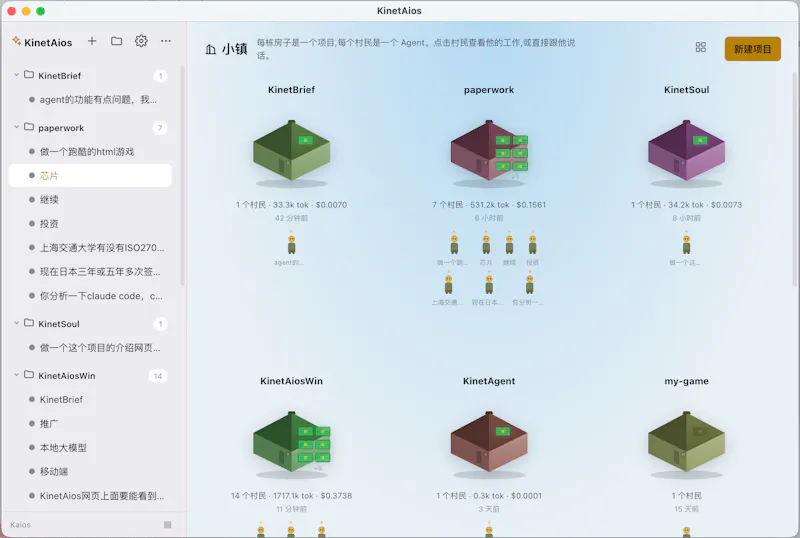Open the 本地大模型 conversation
The width and height of the screenshot is (800, 538).
point(90,448)
